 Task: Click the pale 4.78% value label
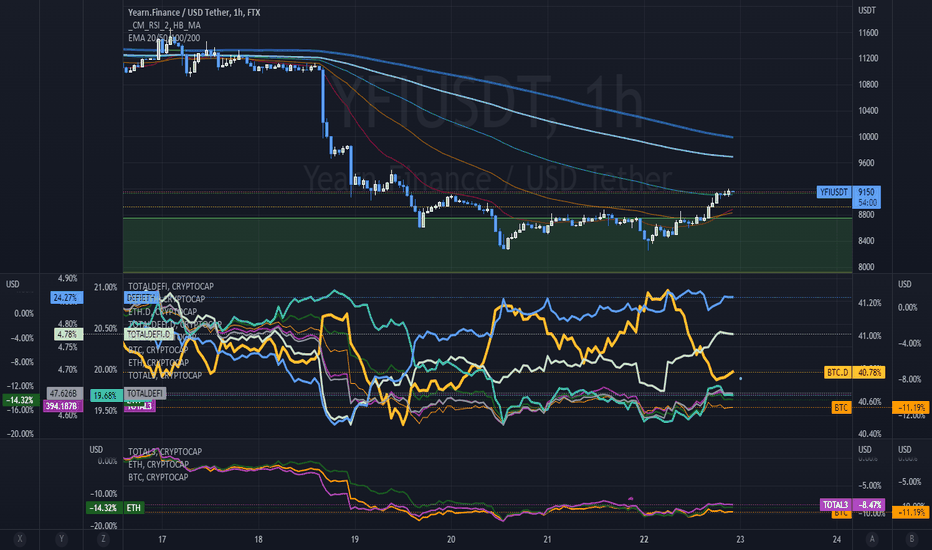(68, 334)
